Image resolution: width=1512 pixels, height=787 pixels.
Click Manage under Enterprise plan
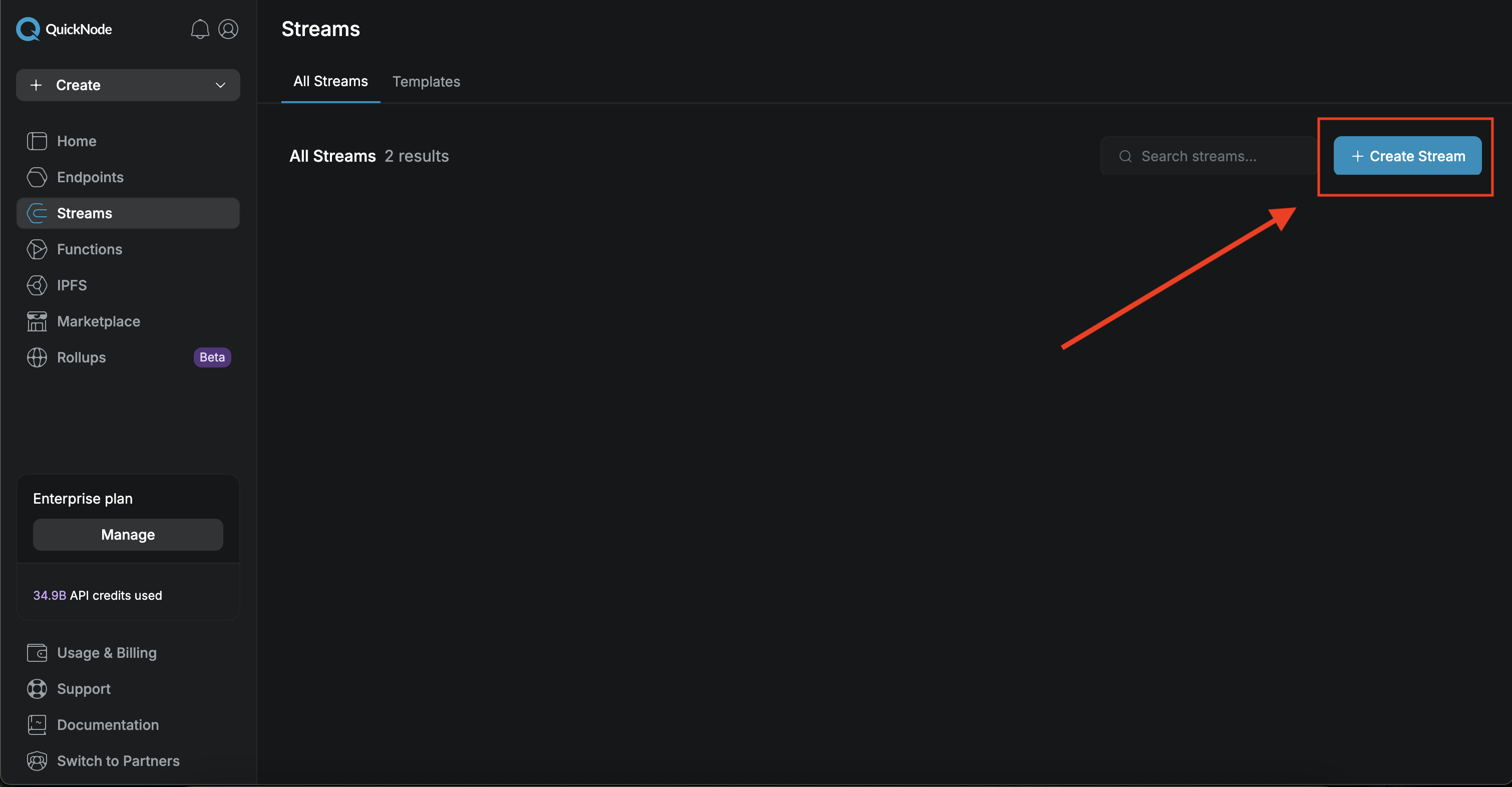tap(127, 534)
